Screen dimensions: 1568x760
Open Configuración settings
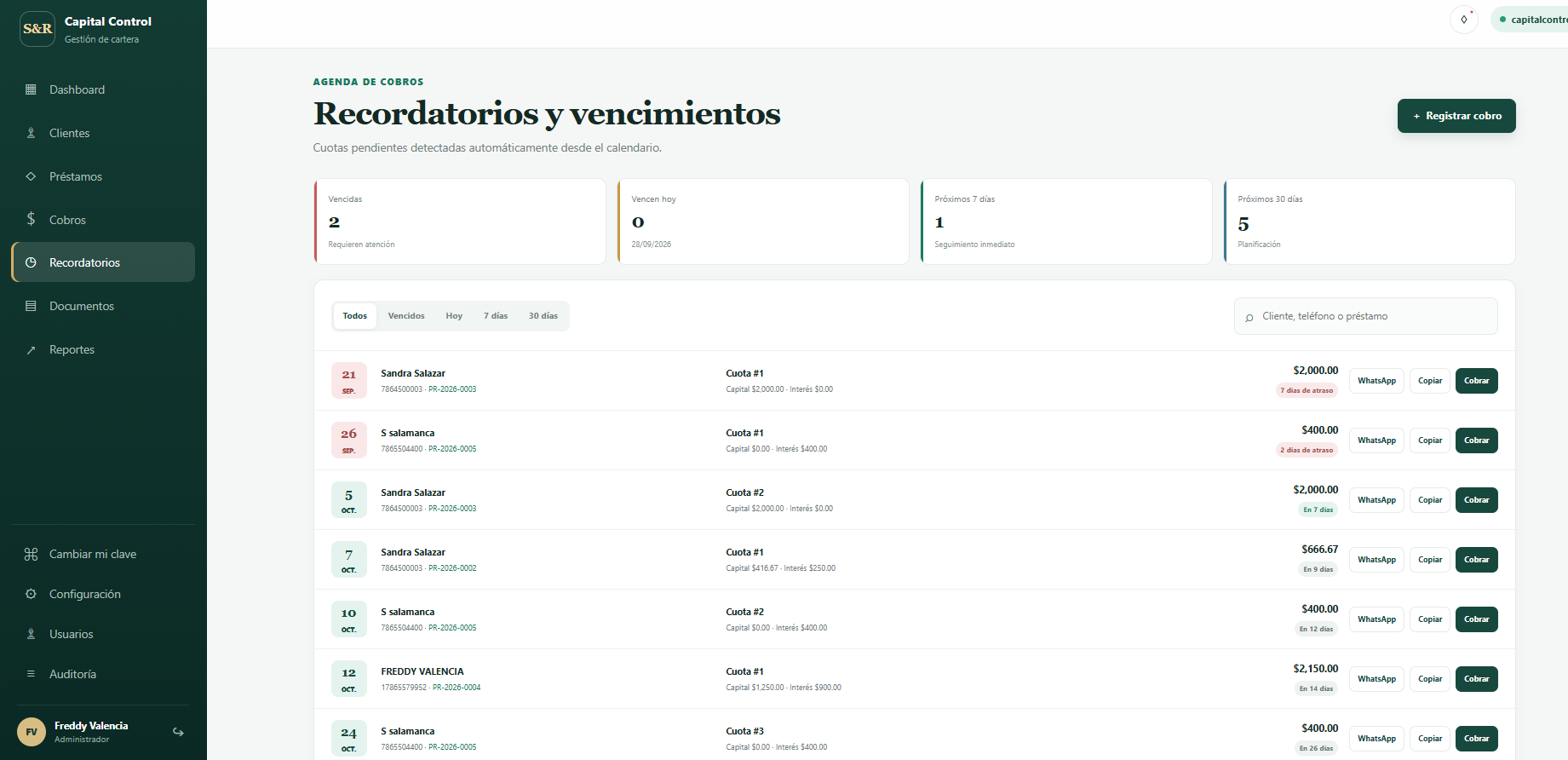pyautogui.click(x=103, y=594)
